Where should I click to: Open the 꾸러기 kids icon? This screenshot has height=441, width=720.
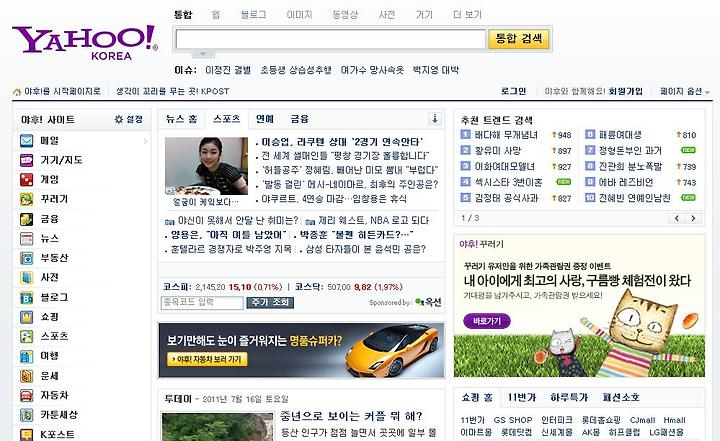pyautogui.click(x=27, y=199)
